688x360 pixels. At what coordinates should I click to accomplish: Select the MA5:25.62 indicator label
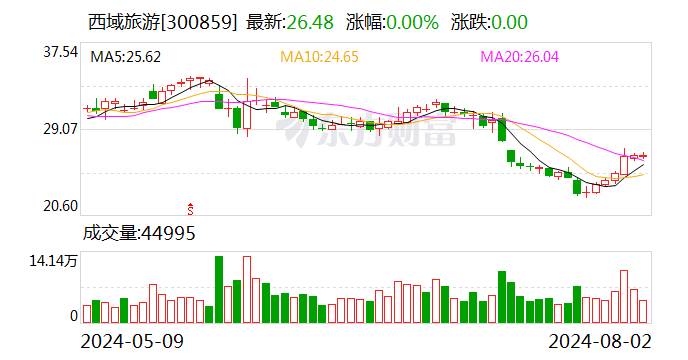(125, 57)
